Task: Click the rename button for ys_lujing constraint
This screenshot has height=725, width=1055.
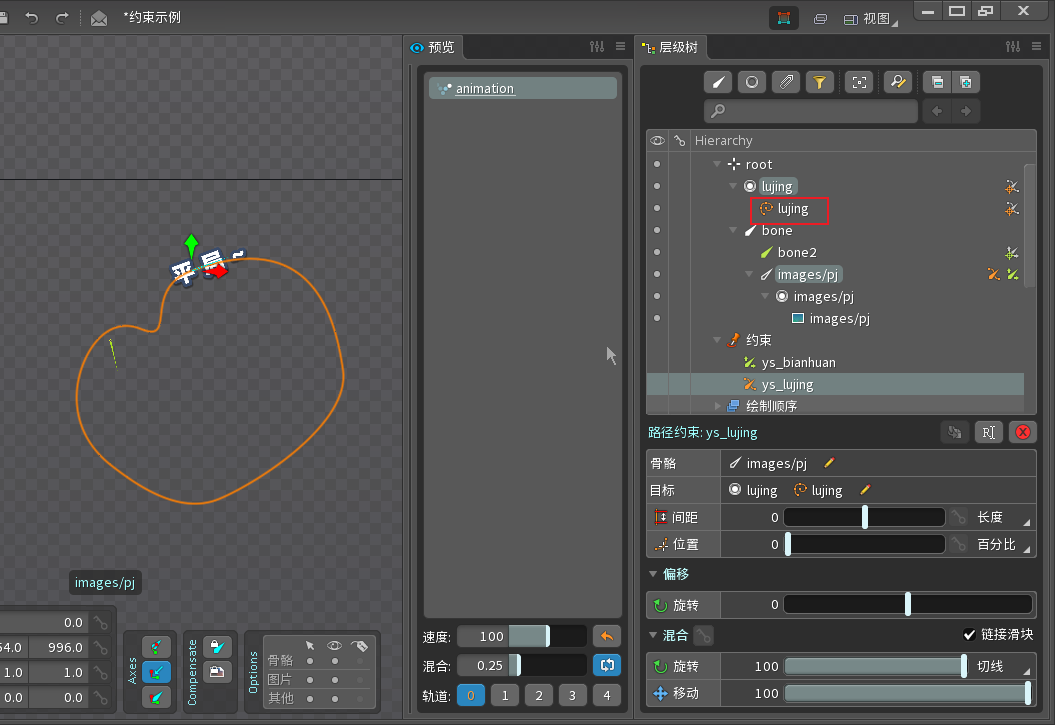Action: [x=988, y=432]
